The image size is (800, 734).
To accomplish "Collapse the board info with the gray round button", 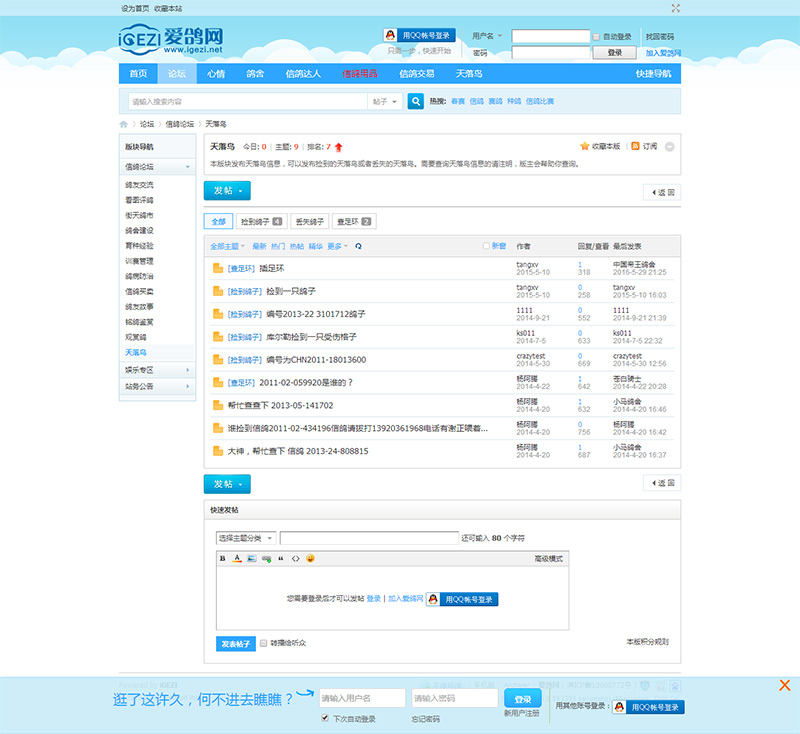I will click(670, 147).
